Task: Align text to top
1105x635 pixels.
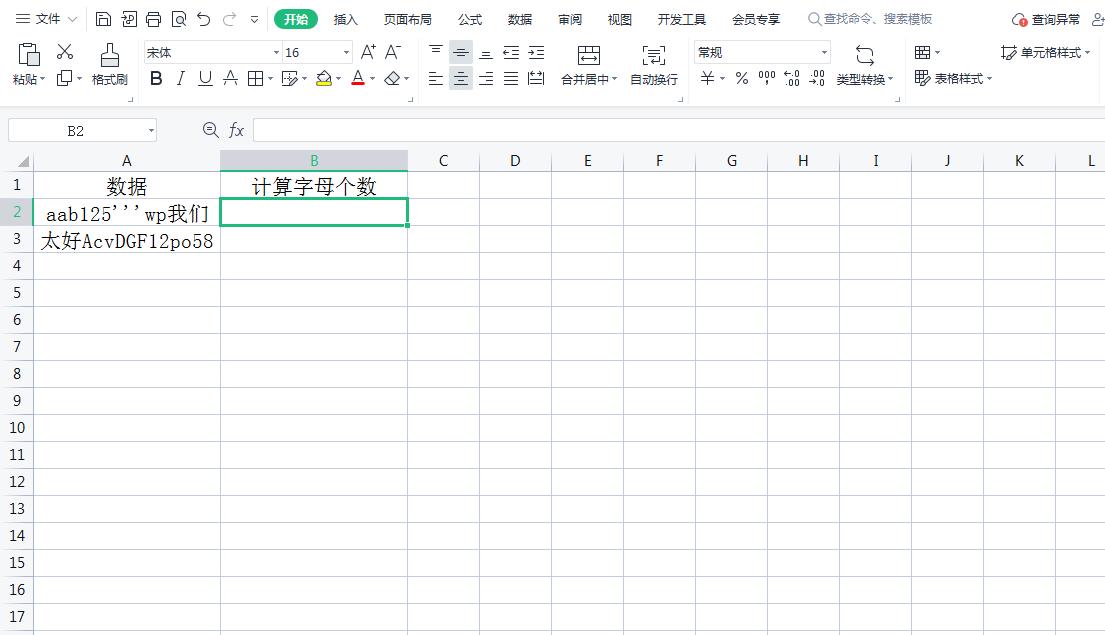Action: [x=436, y=51]
